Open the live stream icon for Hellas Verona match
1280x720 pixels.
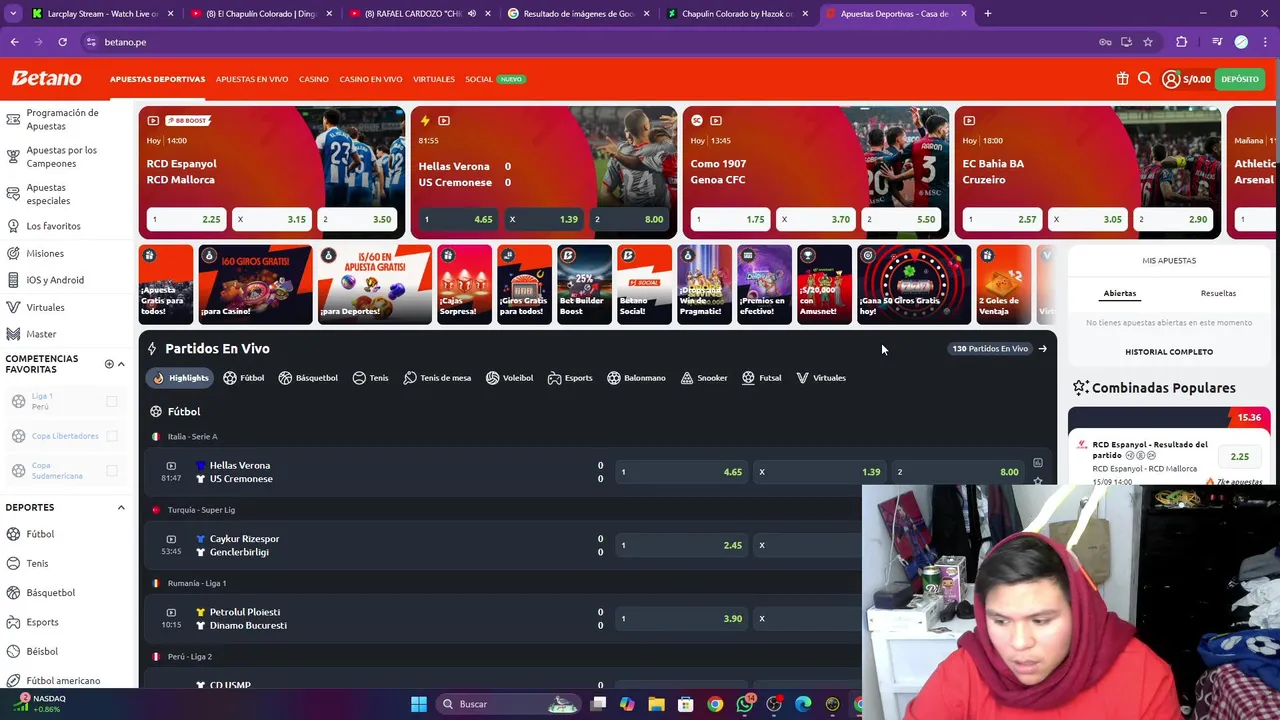(171, 466)
